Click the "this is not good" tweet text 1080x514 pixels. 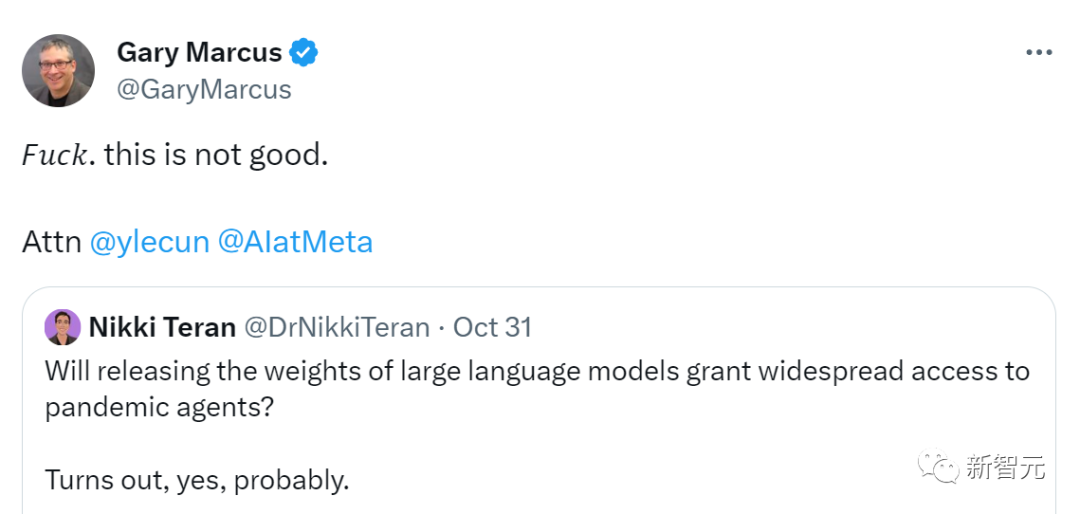click(216, 155)
